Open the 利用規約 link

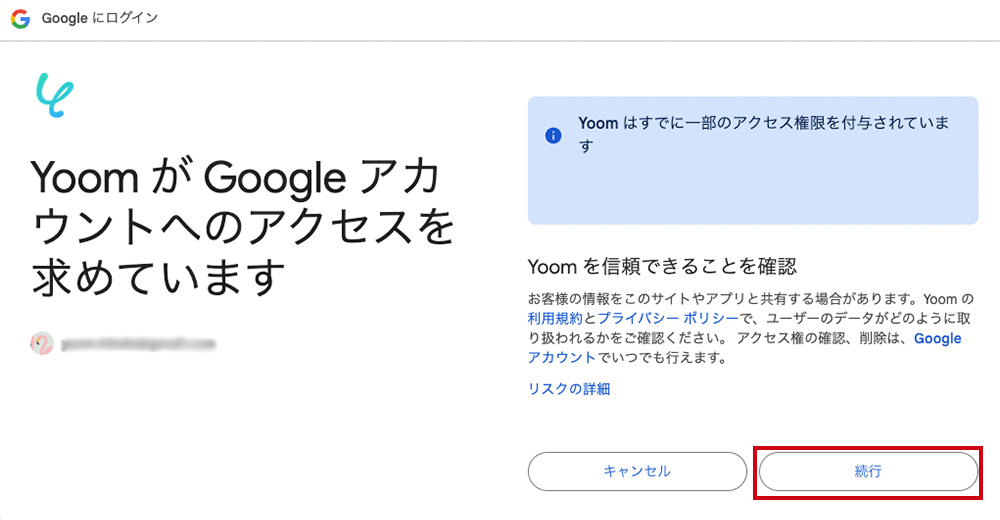(x=555, y=318)
